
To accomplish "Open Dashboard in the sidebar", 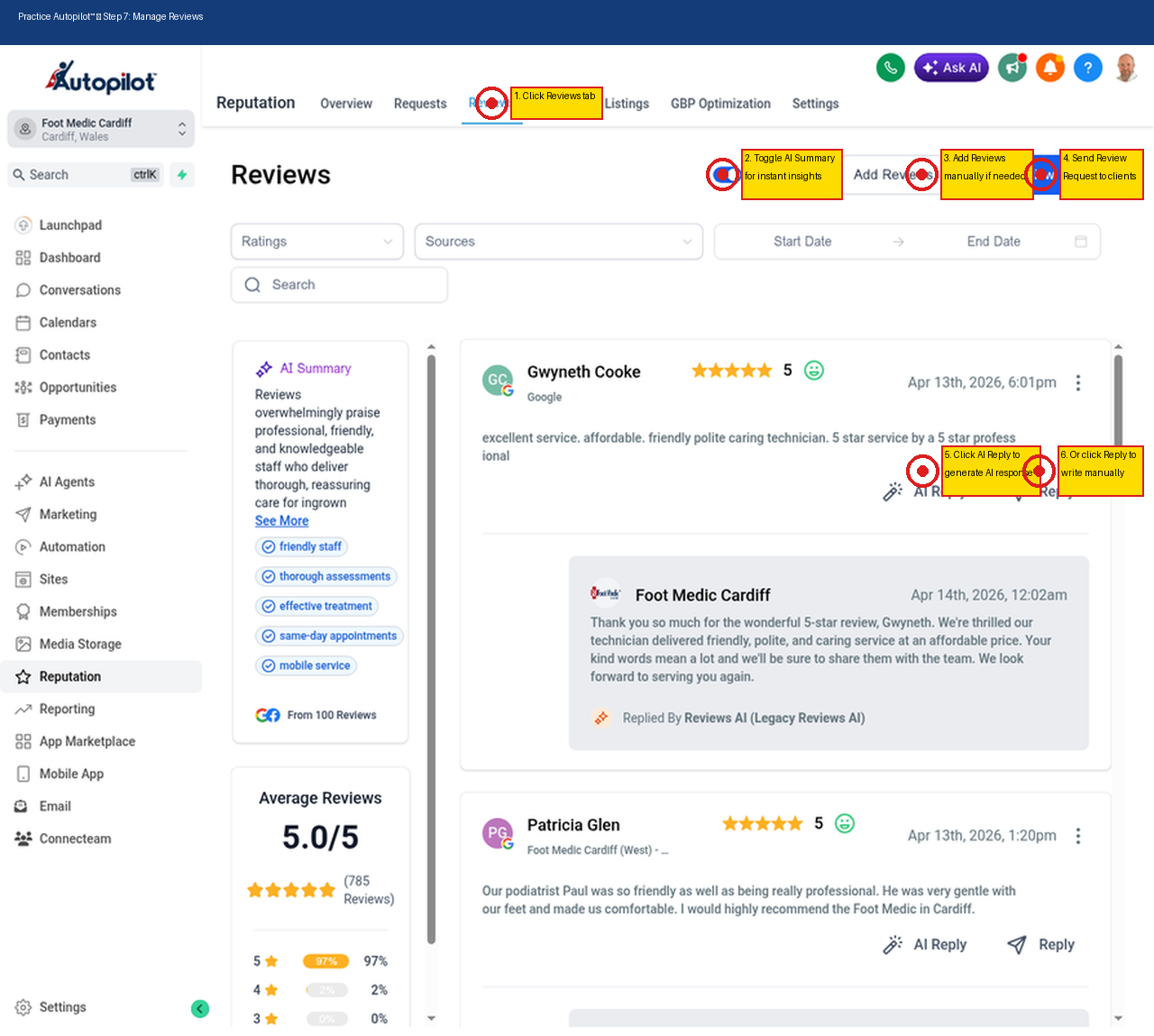I will tap(69, 258).
